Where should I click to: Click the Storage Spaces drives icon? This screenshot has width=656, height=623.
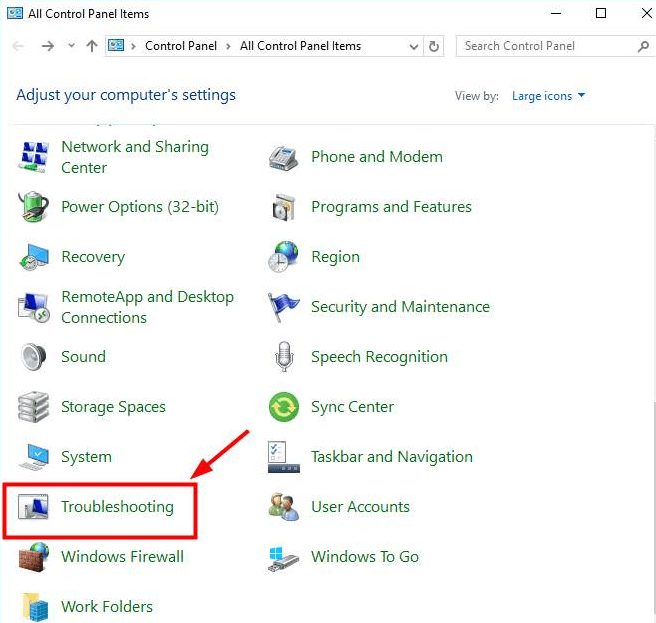(x=35, y=407)
